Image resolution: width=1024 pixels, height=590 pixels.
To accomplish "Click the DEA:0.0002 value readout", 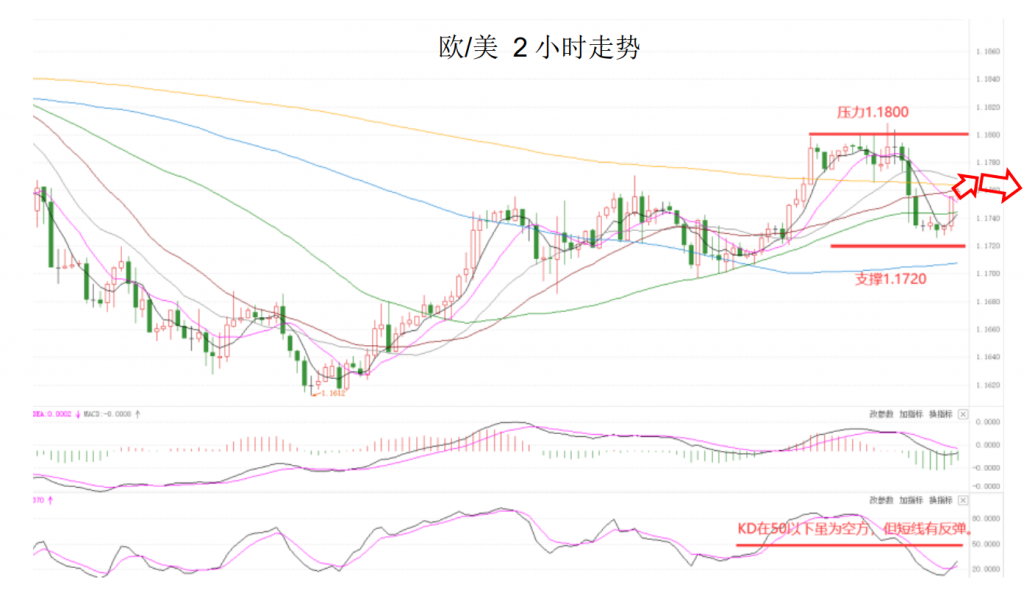I will (x=52, y=414).
